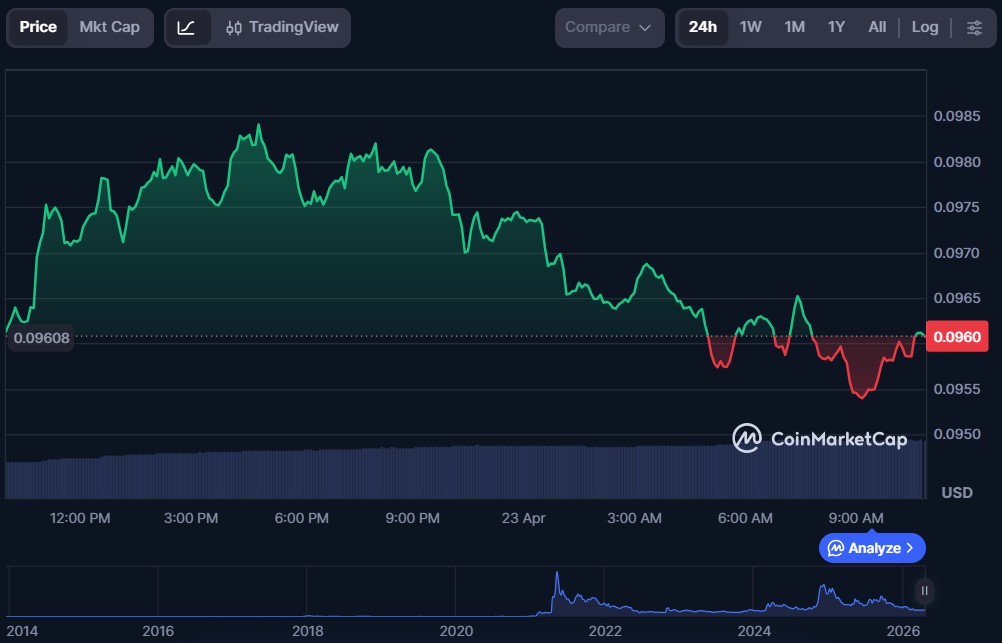Image resolution: width=1002 pixels, height=643 pixels.
Task: Toggle Log scale on the chart
Action: [925, 27]
